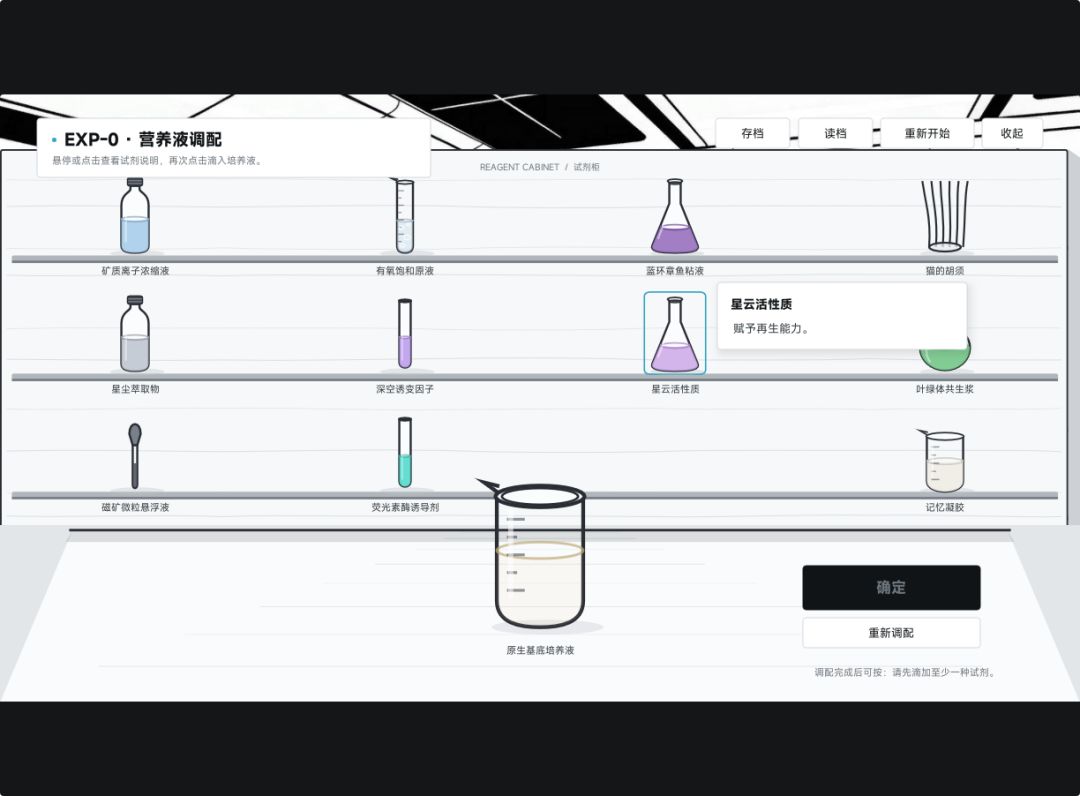Choose the 记忆凝胶 small beaker
This screenshot has width=1080, height=796.
coord(944,461)
